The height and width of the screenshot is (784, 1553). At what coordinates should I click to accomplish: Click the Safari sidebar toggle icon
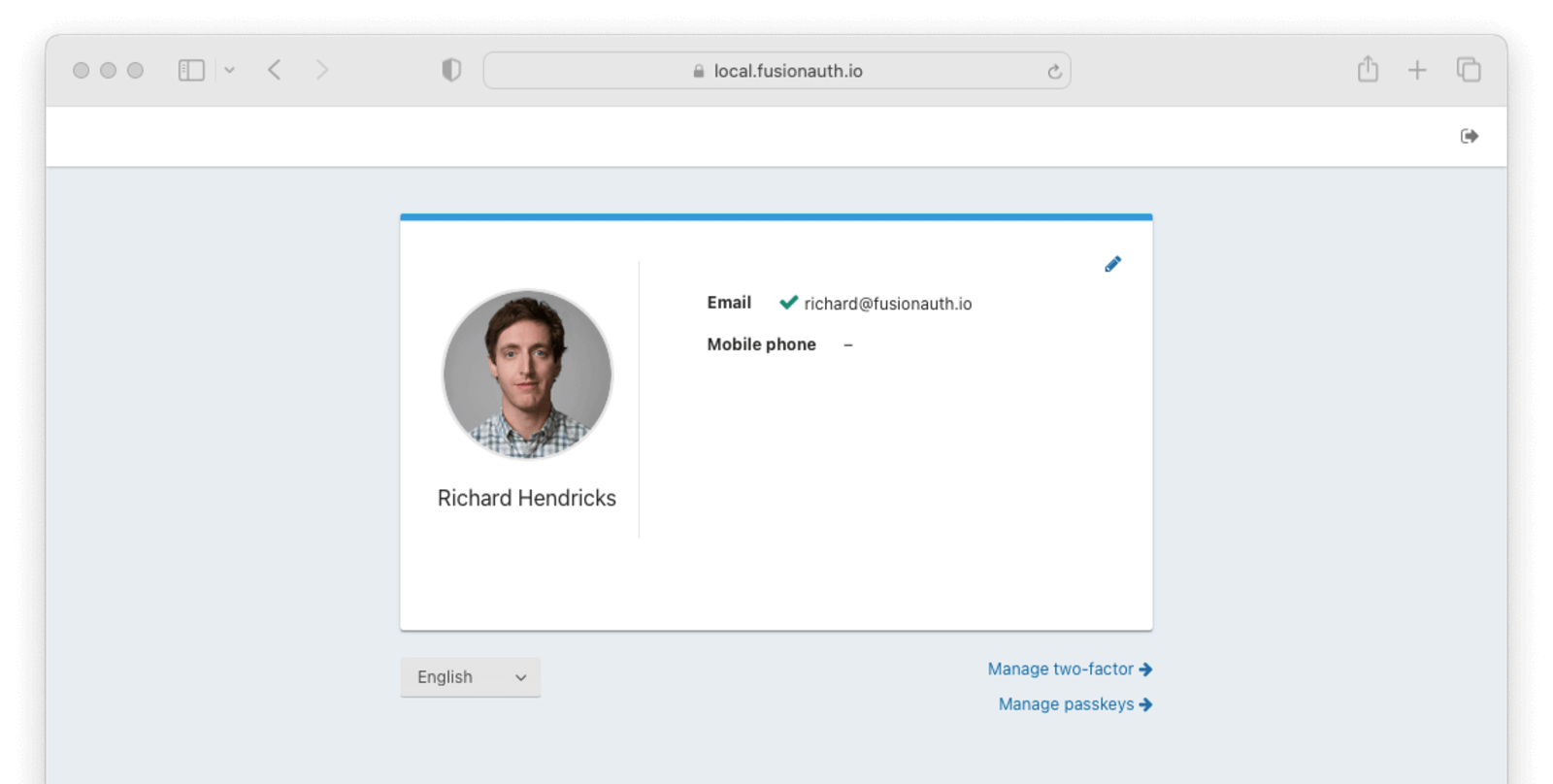click(x=191, y=70)
